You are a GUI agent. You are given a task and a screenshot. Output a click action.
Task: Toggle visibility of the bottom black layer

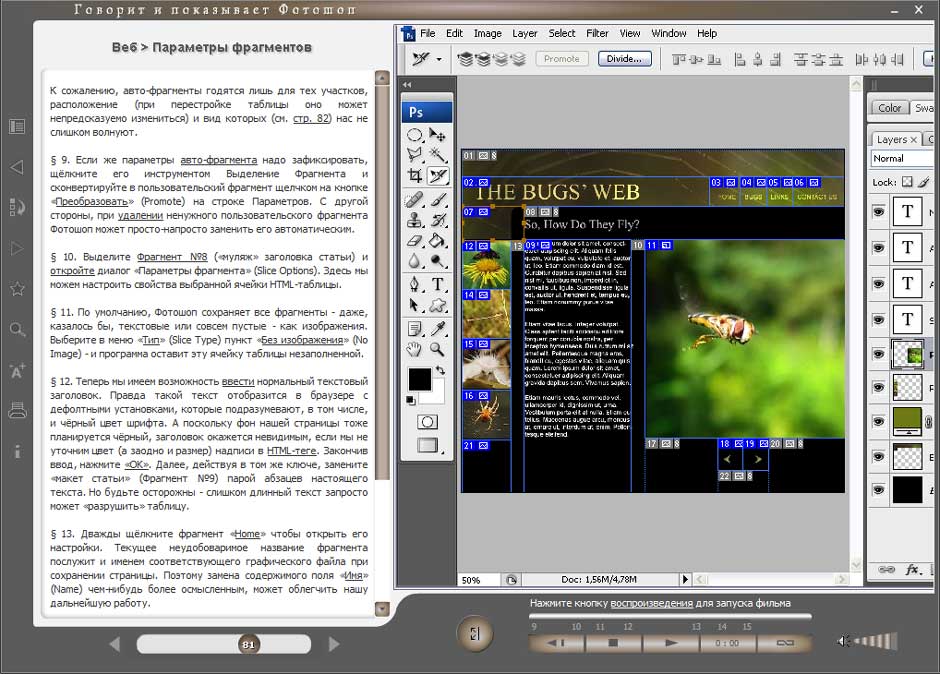pos(879,490)
